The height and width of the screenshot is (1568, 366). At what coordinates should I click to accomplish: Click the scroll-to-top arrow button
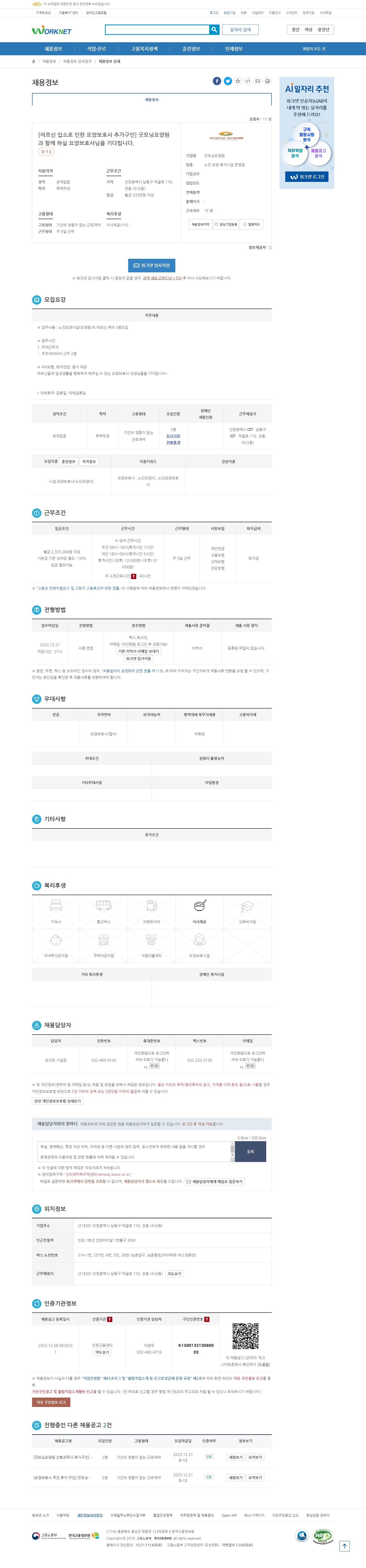pyautogui.click(x=344, y=1546)
